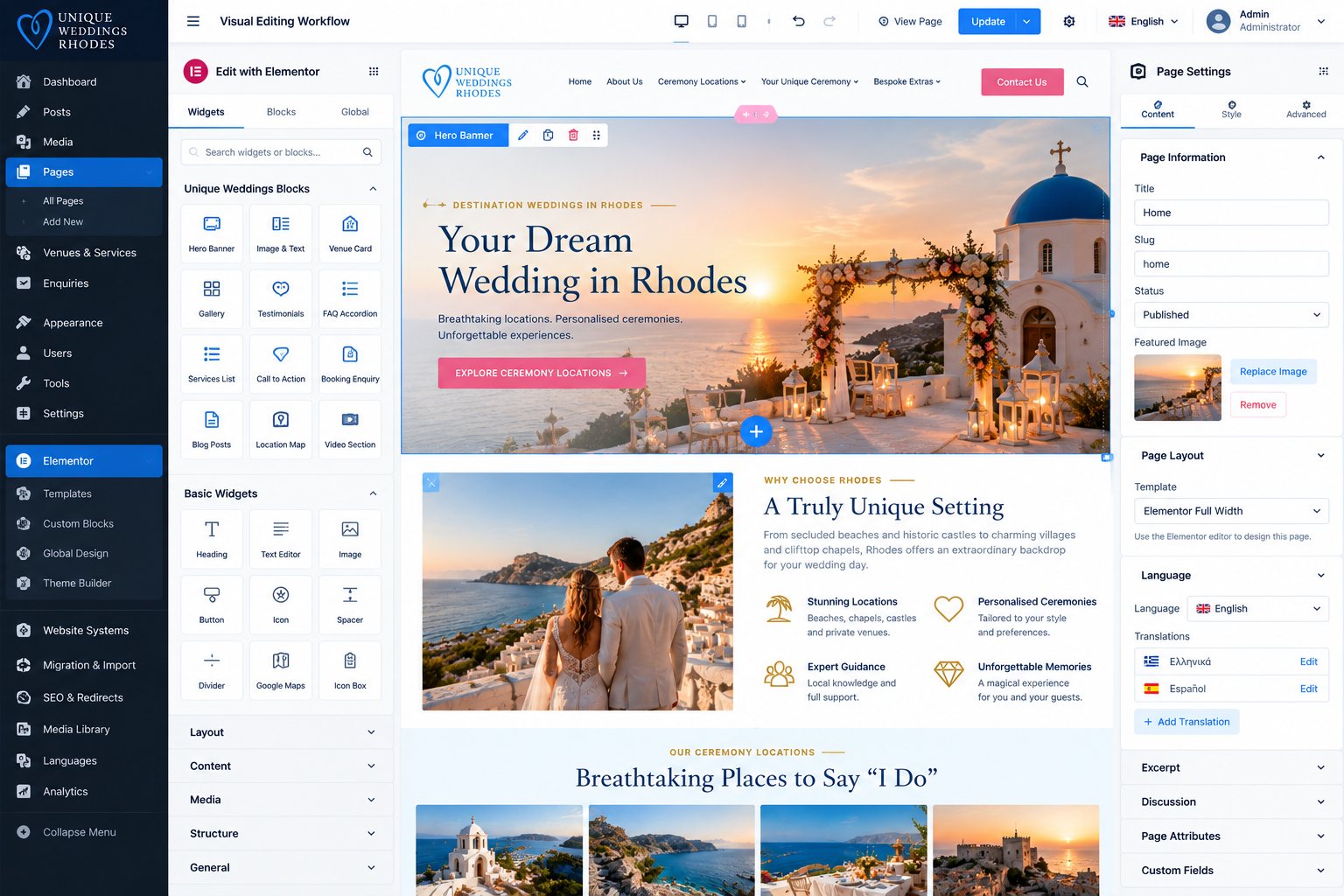
Task: Open the Status dropdown showing Published
Action: [1231, 315]
